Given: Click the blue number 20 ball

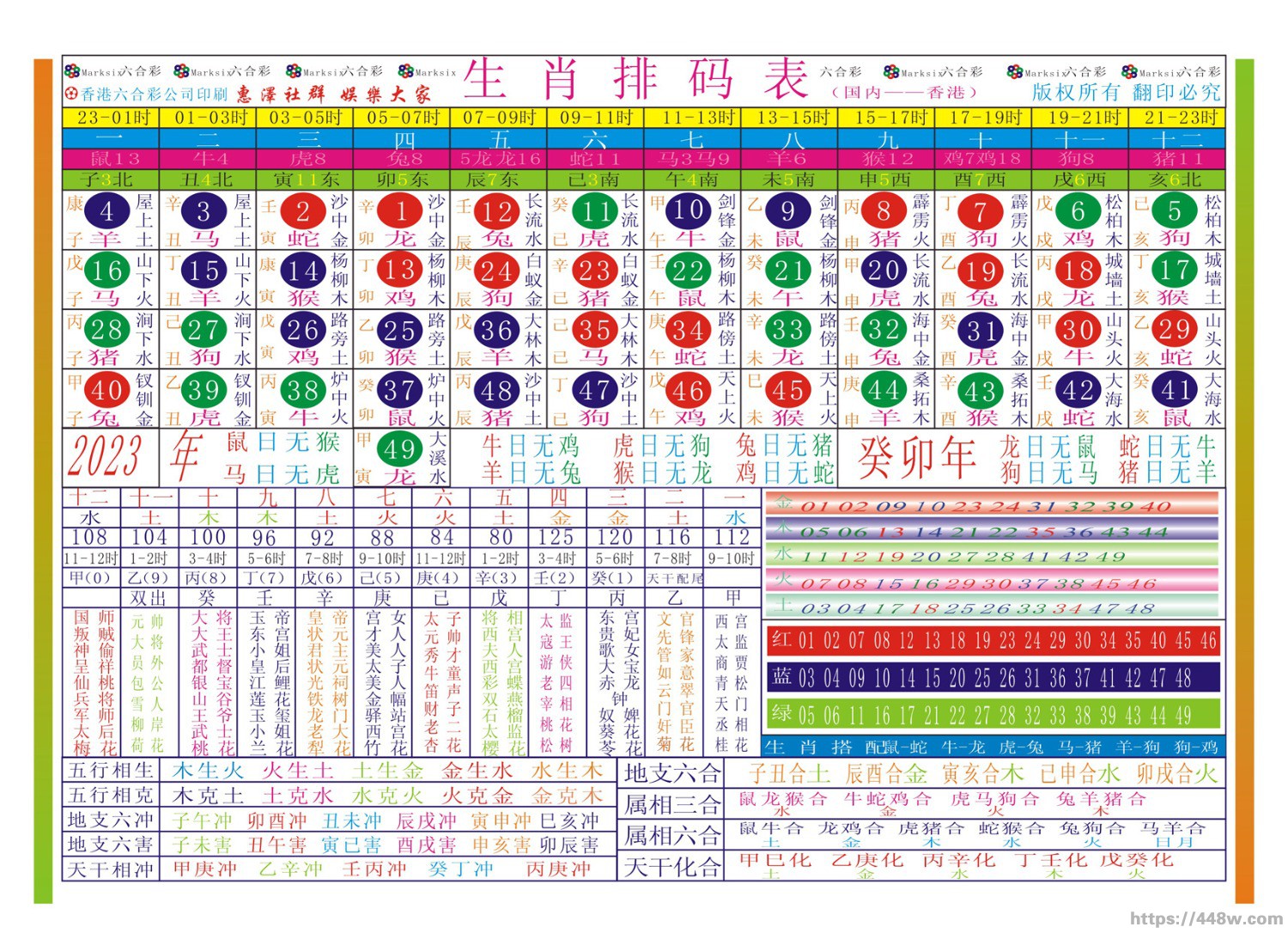Looking at the screenshot, I should point(883,271).
